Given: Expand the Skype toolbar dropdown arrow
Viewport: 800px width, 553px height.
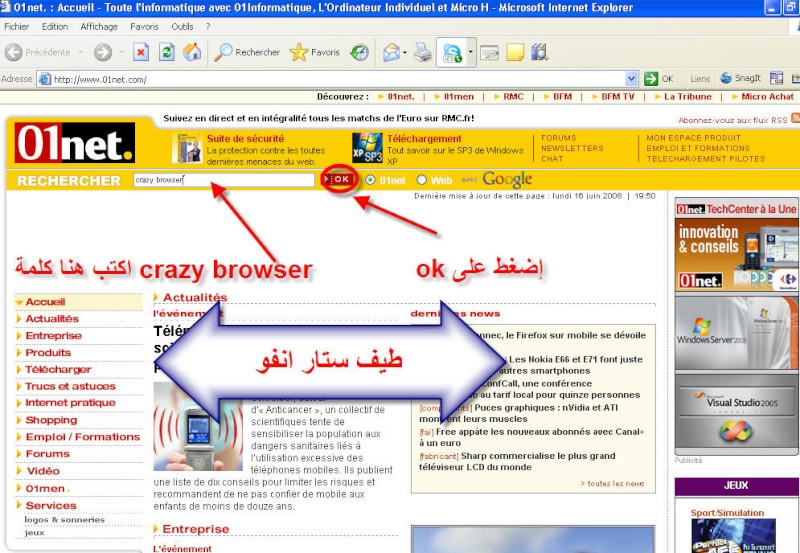Looking at the screenshot, I should point(470,52).
